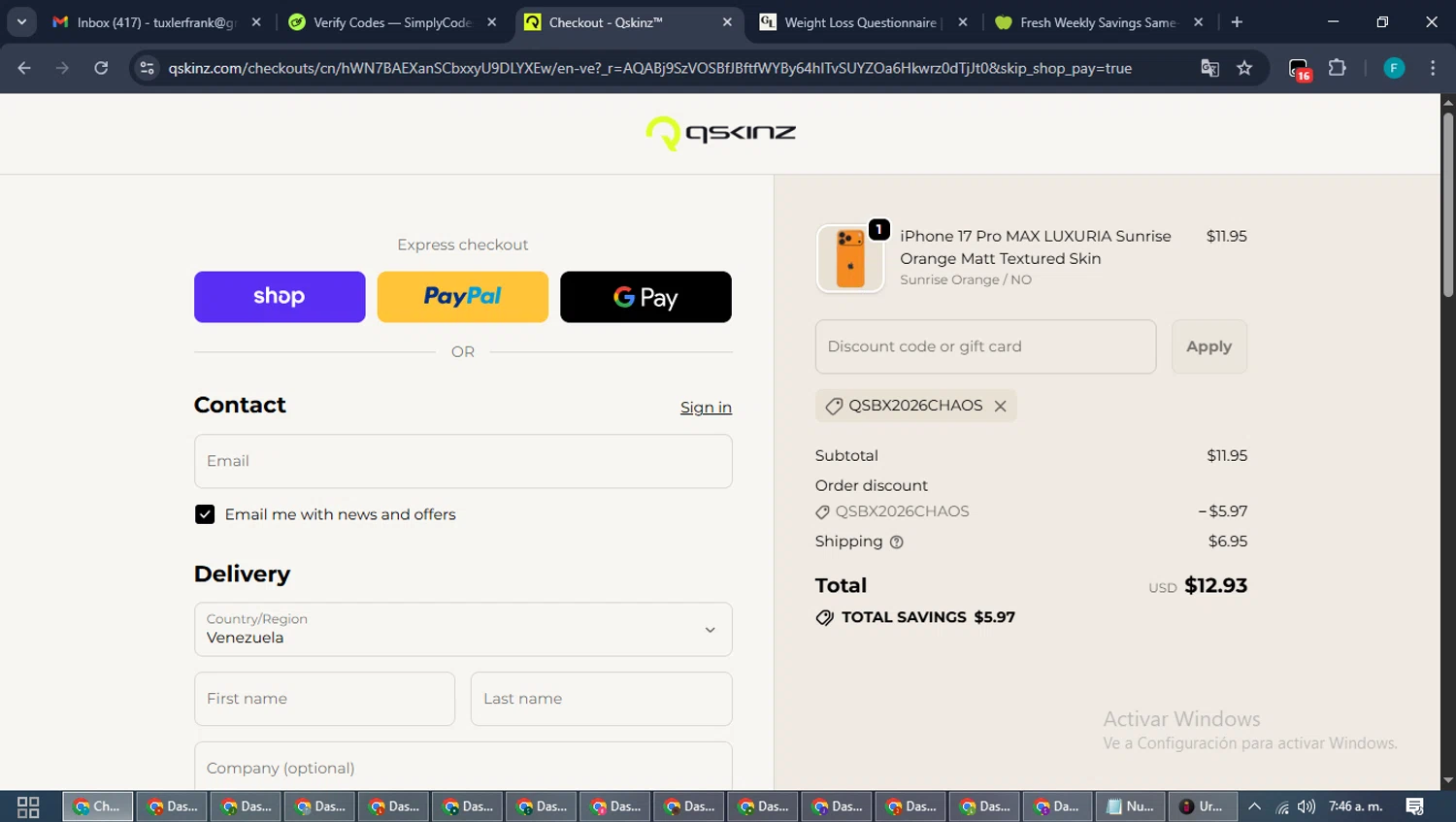Choose the Google Pay express button
This screenshot has width=1456, height=822.
[645, 297]
